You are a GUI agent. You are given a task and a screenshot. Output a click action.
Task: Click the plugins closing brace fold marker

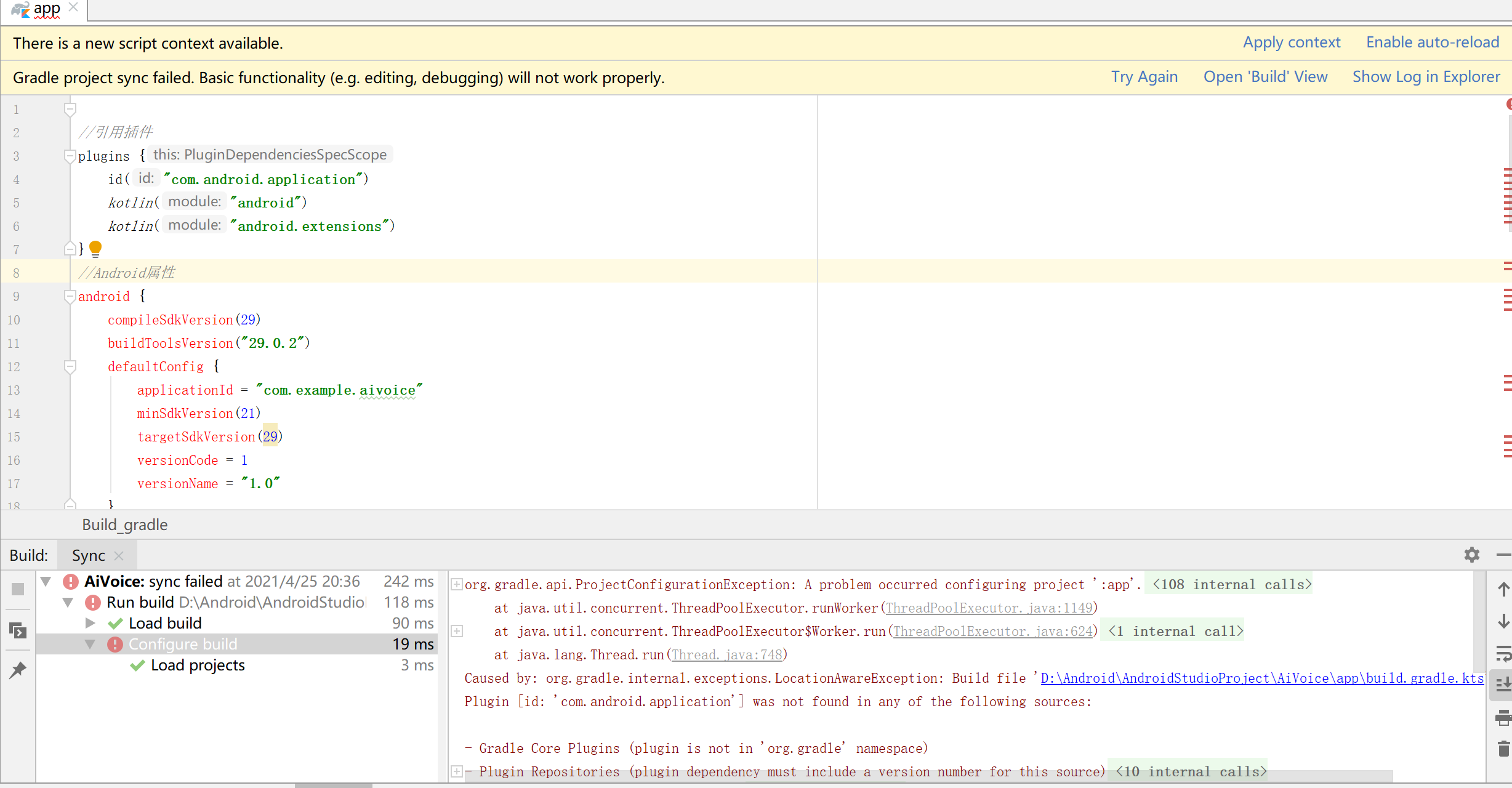tap(70, 249)
